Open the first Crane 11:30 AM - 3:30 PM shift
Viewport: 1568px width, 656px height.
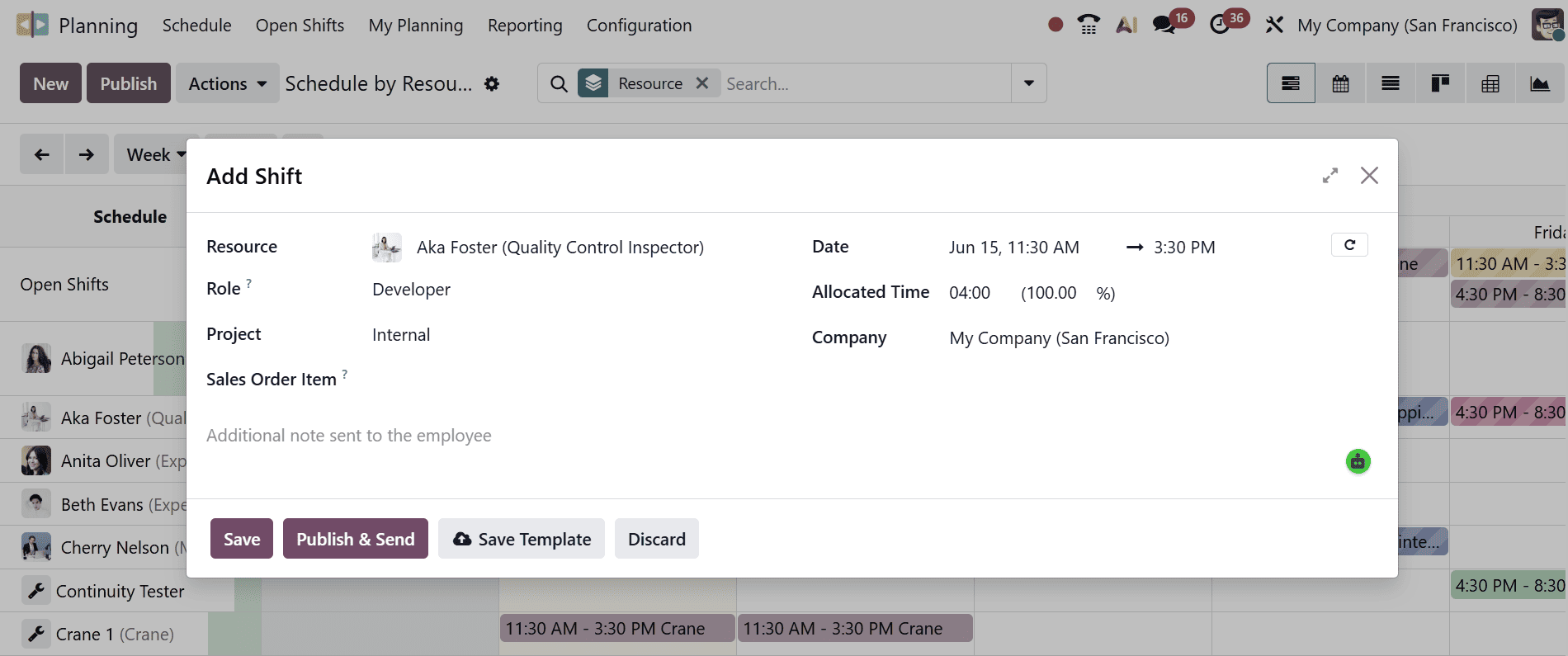616,629
